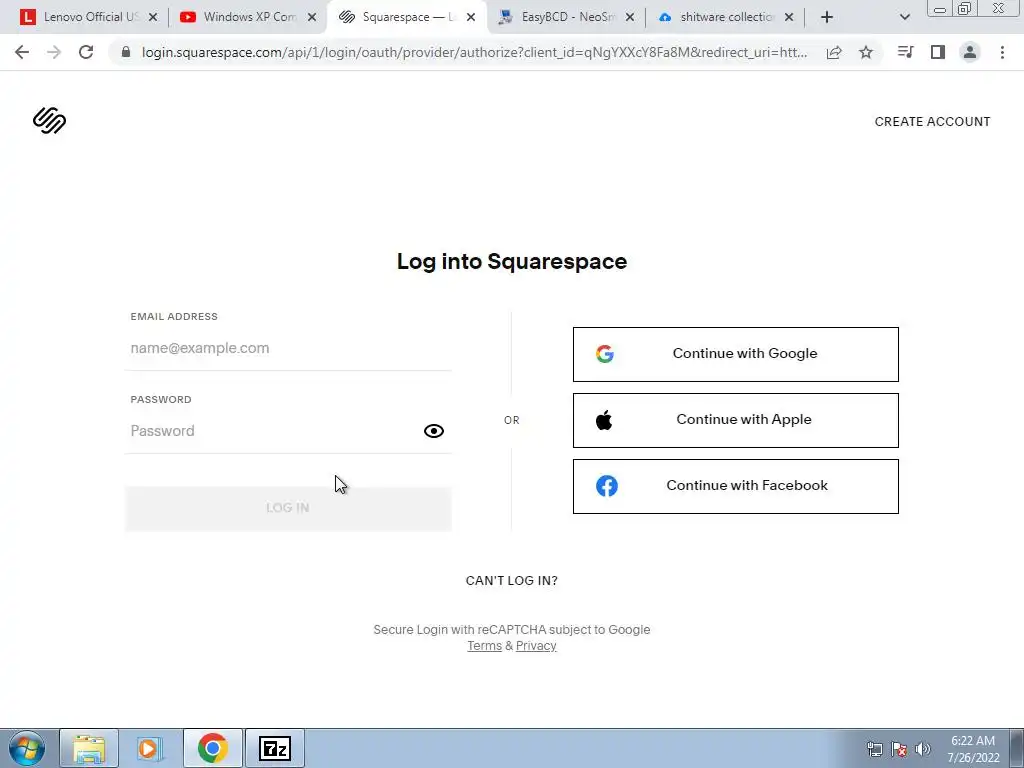Click the network tray icon
The height and width of the screenshot is (768, 1024).
[874, 749]
